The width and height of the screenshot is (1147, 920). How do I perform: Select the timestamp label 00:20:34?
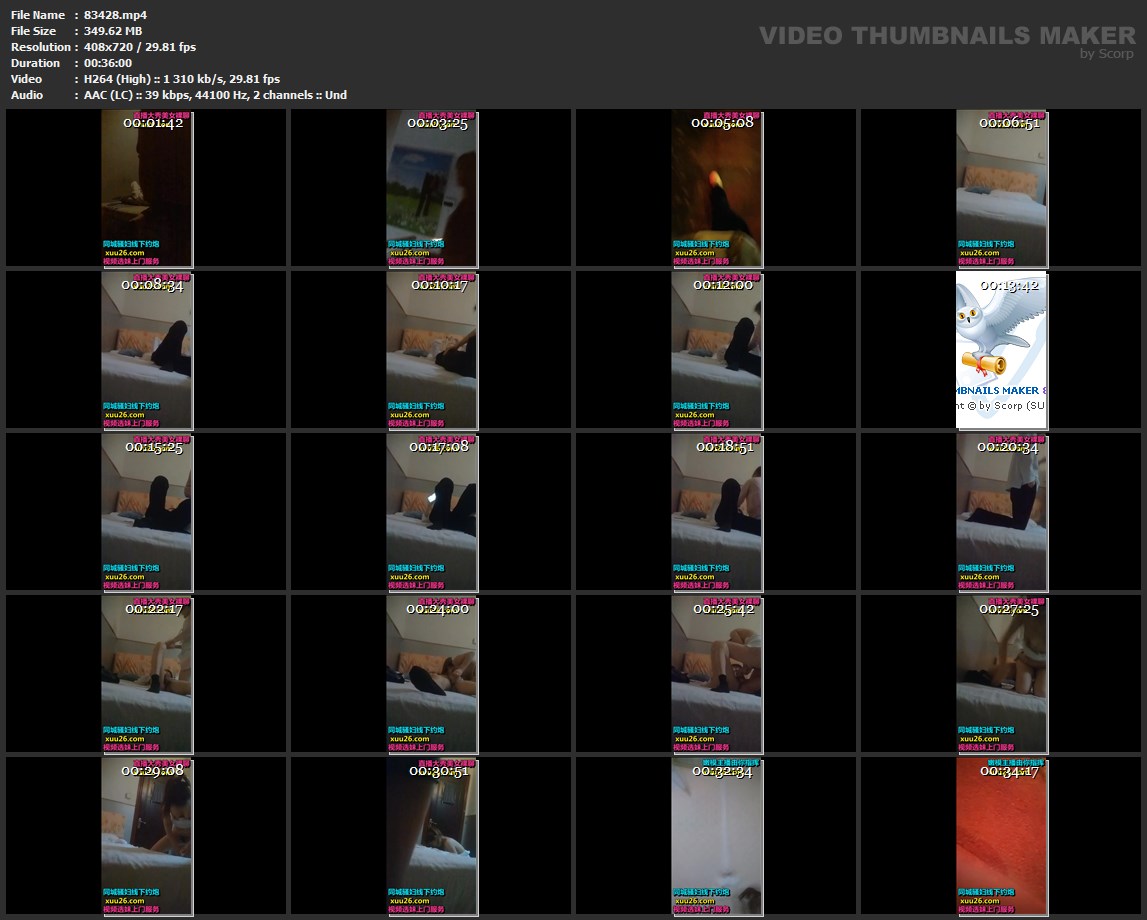(1008, 447)
